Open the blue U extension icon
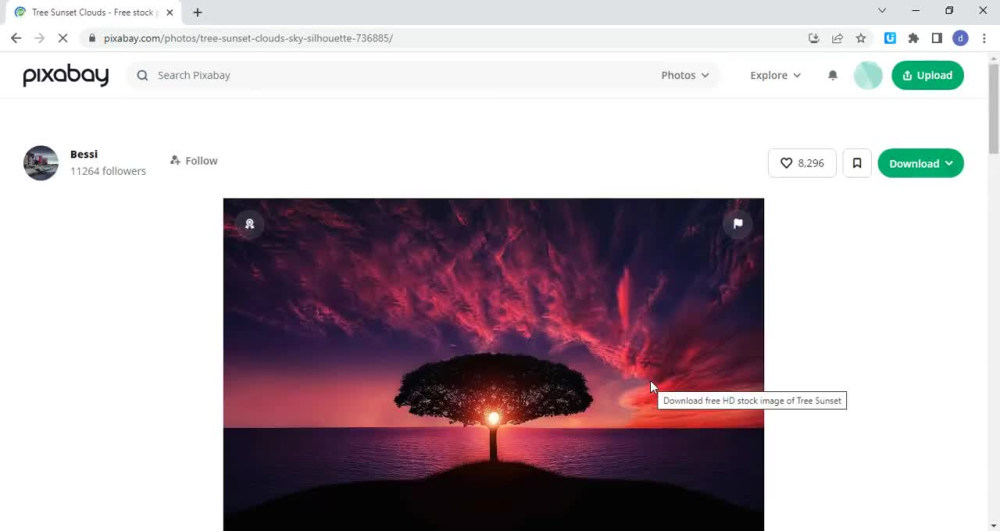Viewport: 1000px width, 531px height. [x=890, y=38]
